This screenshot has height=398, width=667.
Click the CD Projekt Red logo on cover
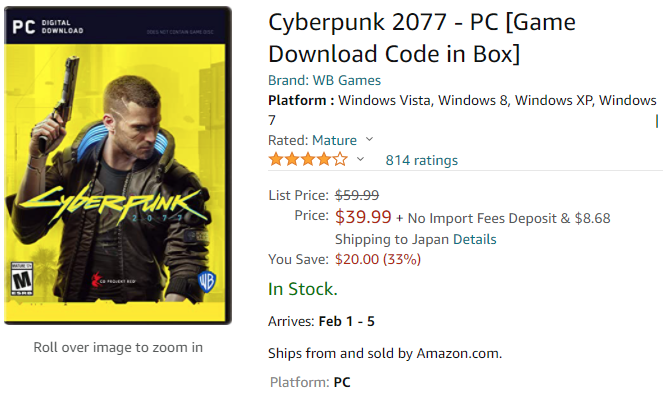[113, 281]
